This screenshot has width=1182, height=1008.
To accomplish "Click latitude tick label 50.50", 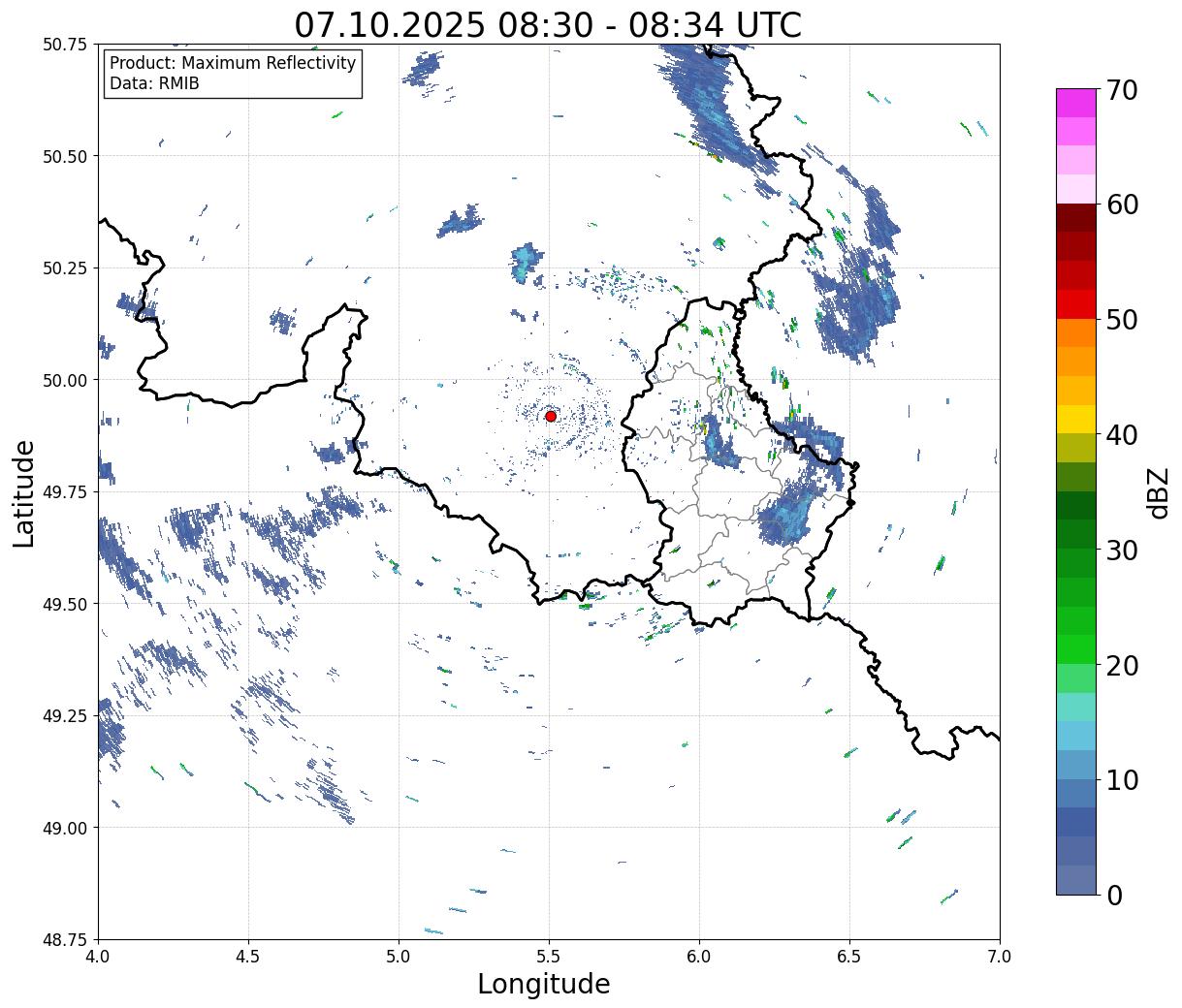I will click(x=66, y=156).
